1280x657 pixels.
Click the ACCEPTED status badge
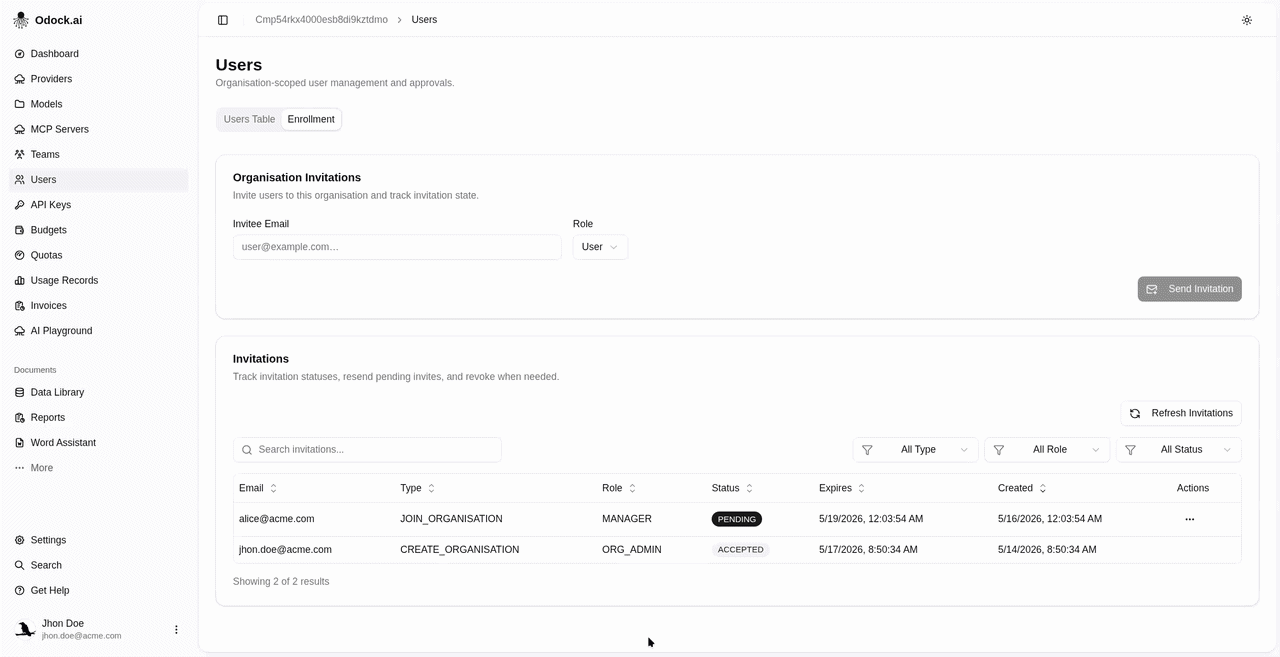pyautogui.click(x=741, y=550)
